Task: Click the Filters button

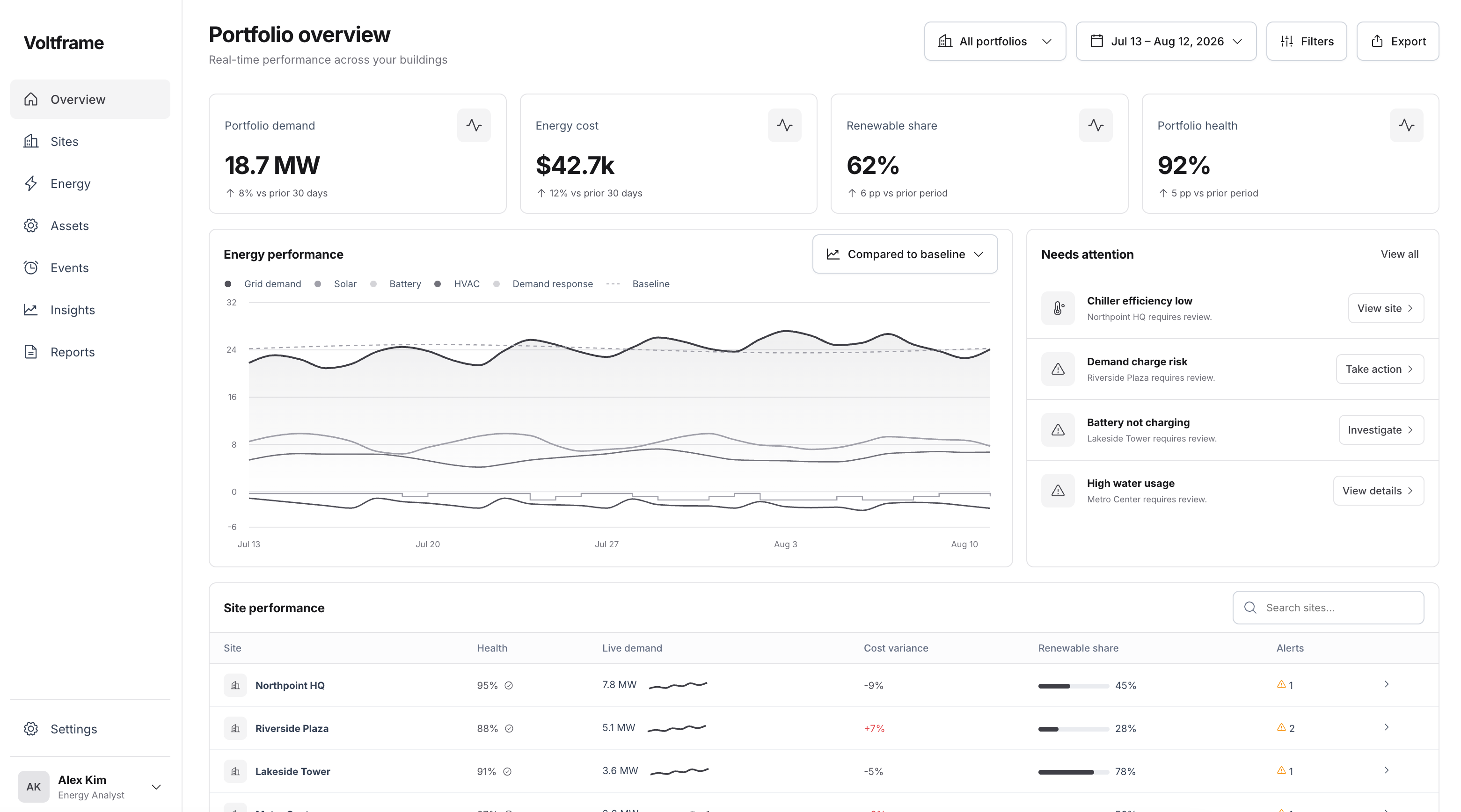Action: [x=1306, y=41]
